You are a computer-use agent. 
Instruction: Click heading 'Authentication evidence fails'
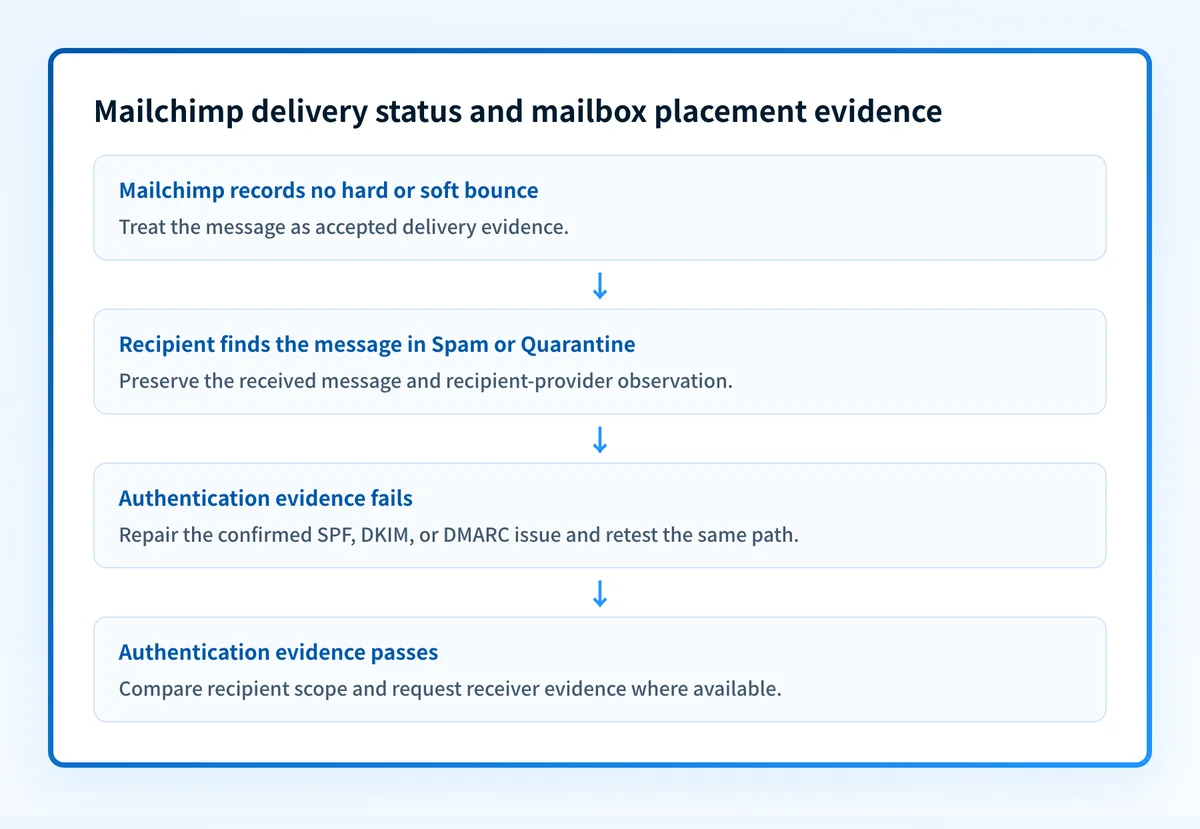click(266, 498)
